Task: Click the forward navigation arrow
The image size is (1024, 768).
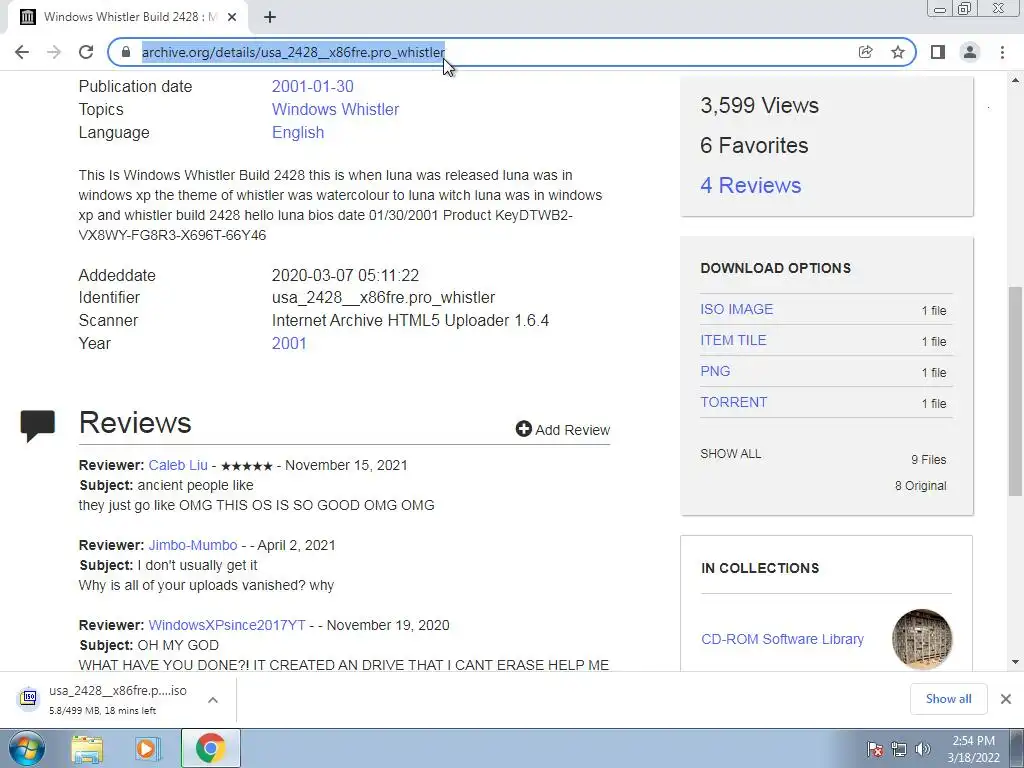Action: point(54,52)
